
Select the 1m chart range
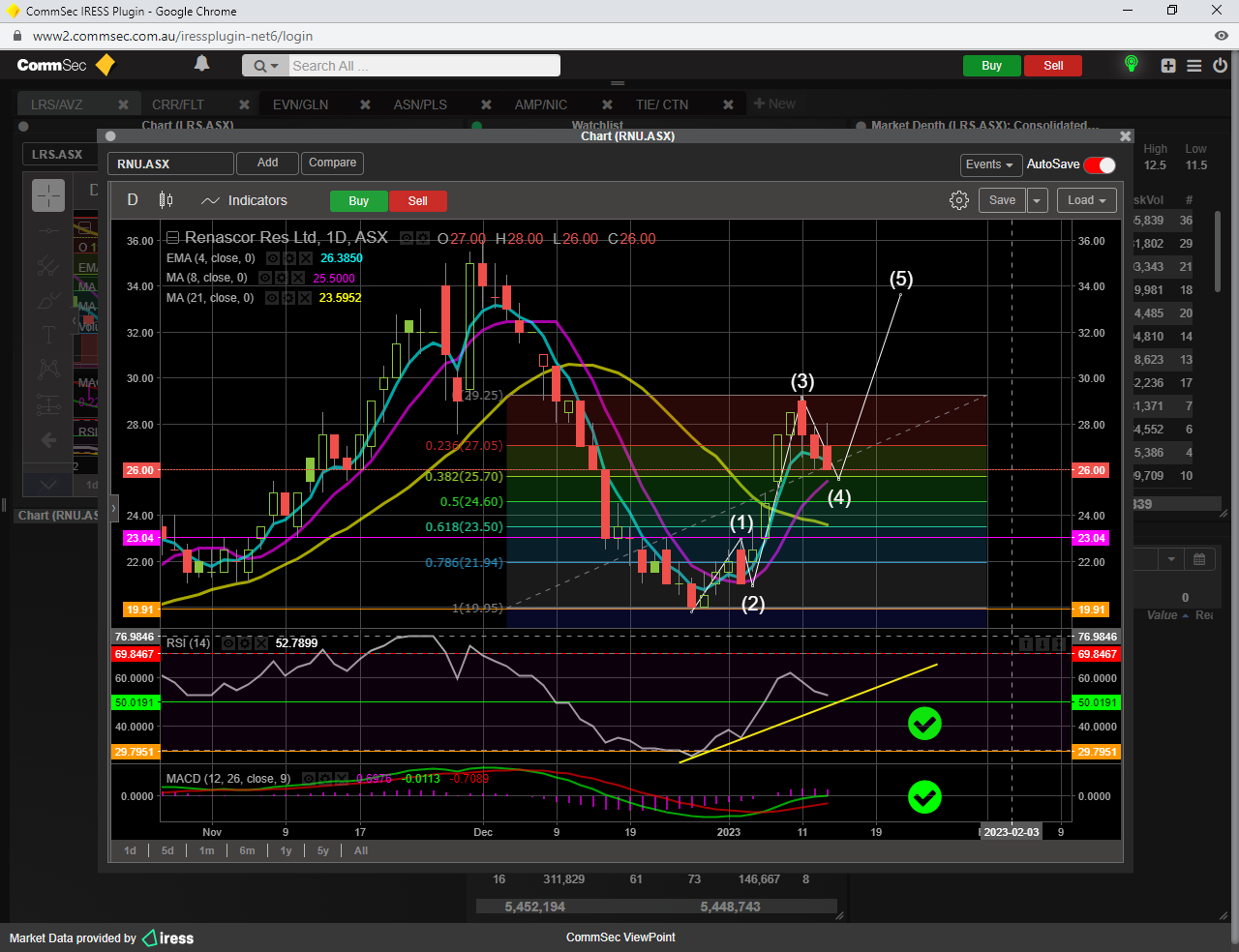[x=207, y=850]
